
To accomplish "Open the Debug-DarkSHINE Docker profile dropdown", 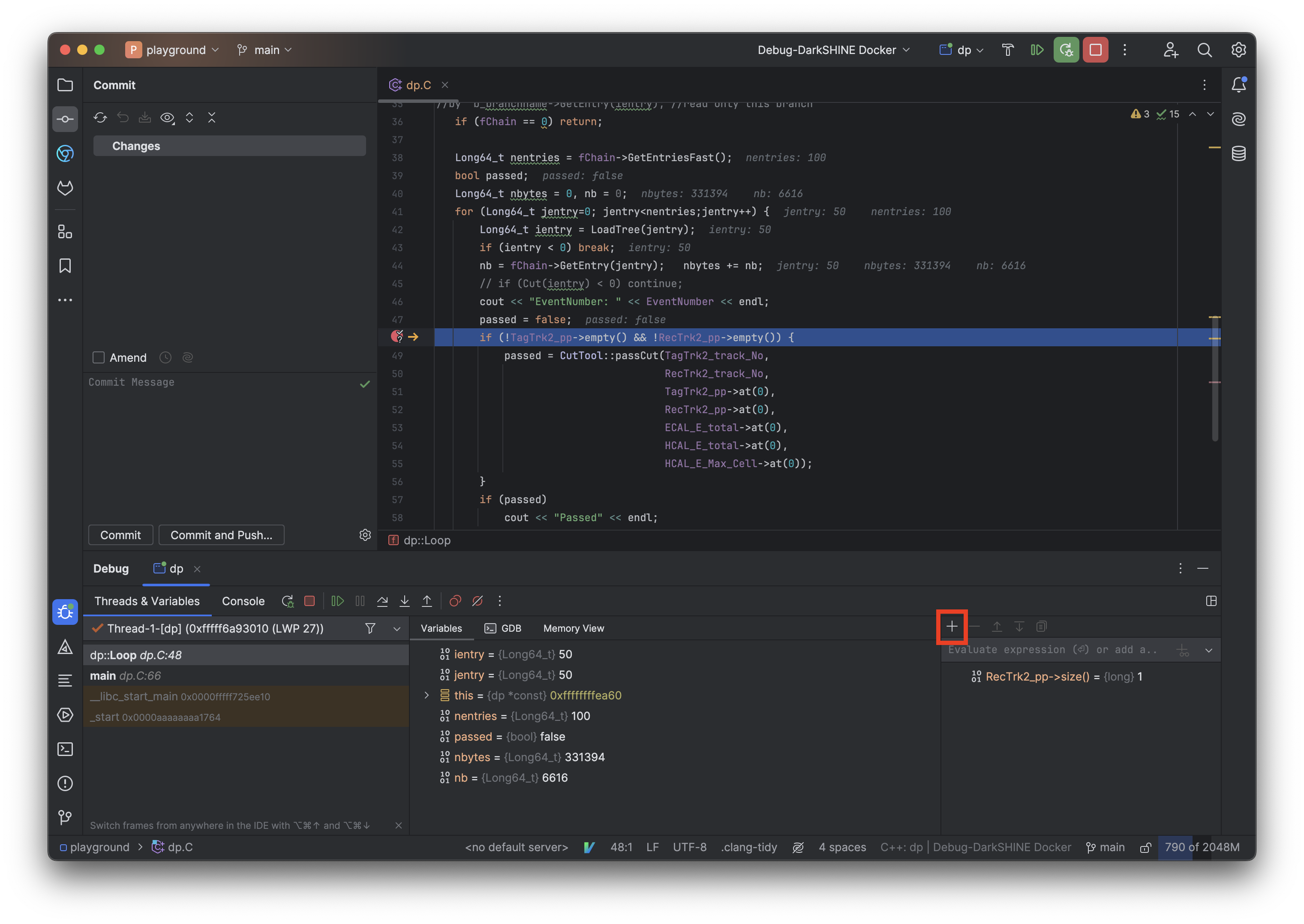I will click(833, 50).
